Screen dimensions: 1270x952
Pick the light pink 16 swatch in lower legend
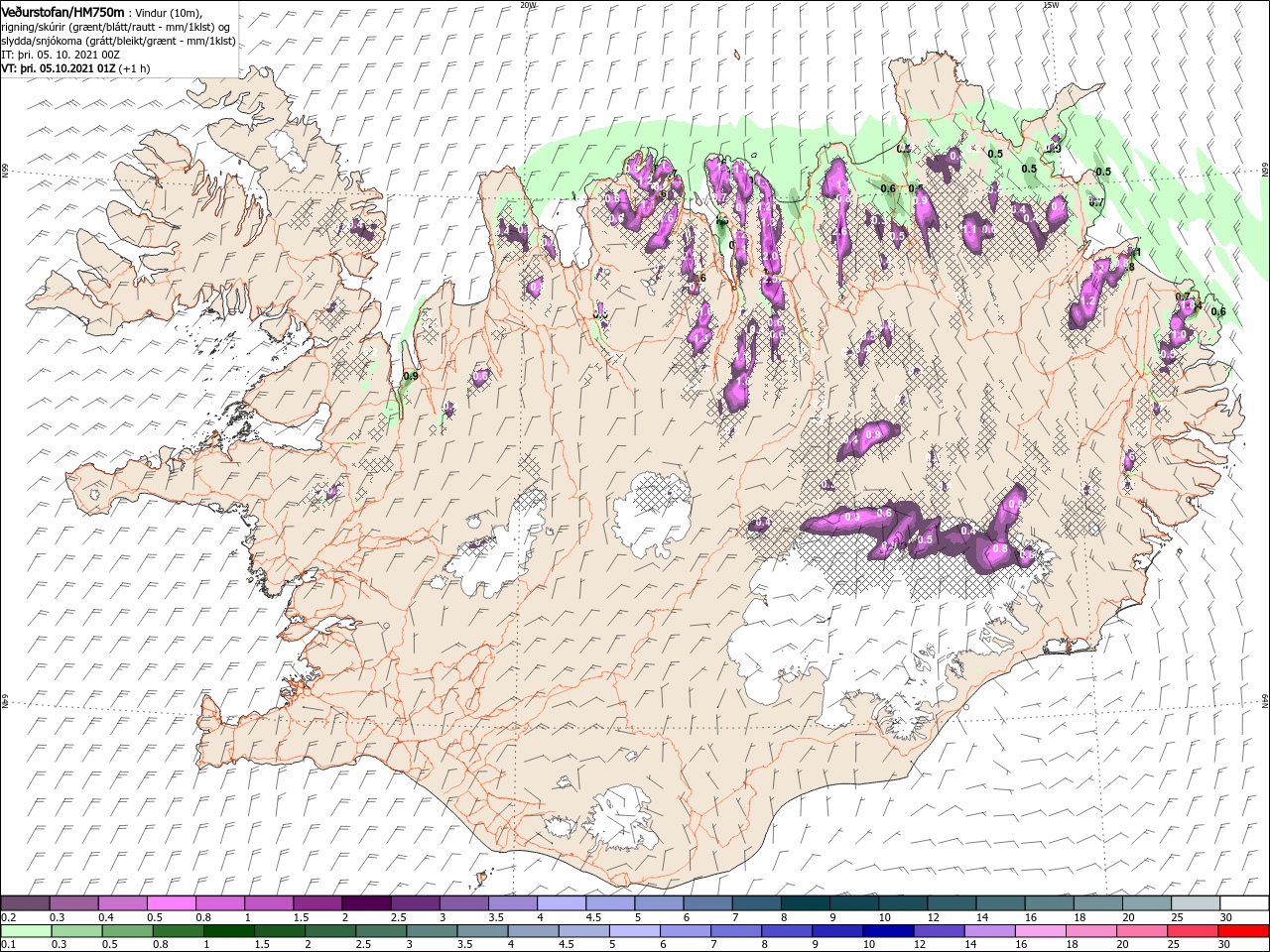pyautogui.click(x=1042, y=931)
